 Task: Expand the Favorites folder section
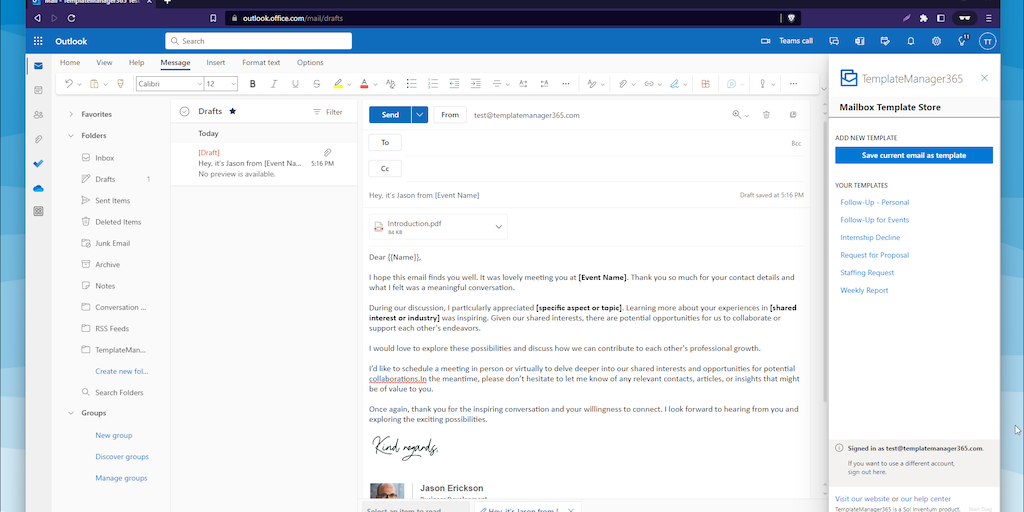tap(71, 114)
